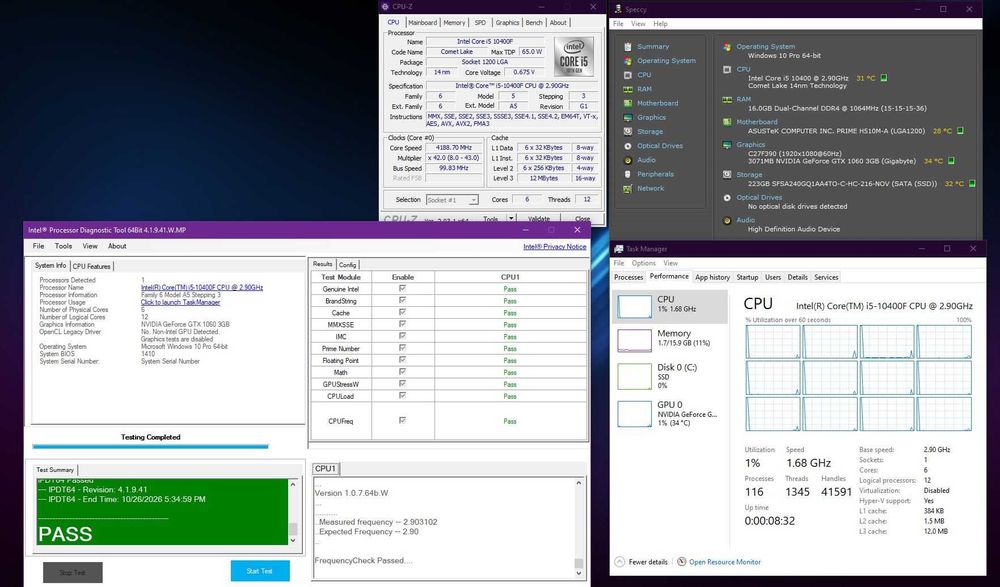Toggle Floating Point test checkbox

(x=402, y=360)
